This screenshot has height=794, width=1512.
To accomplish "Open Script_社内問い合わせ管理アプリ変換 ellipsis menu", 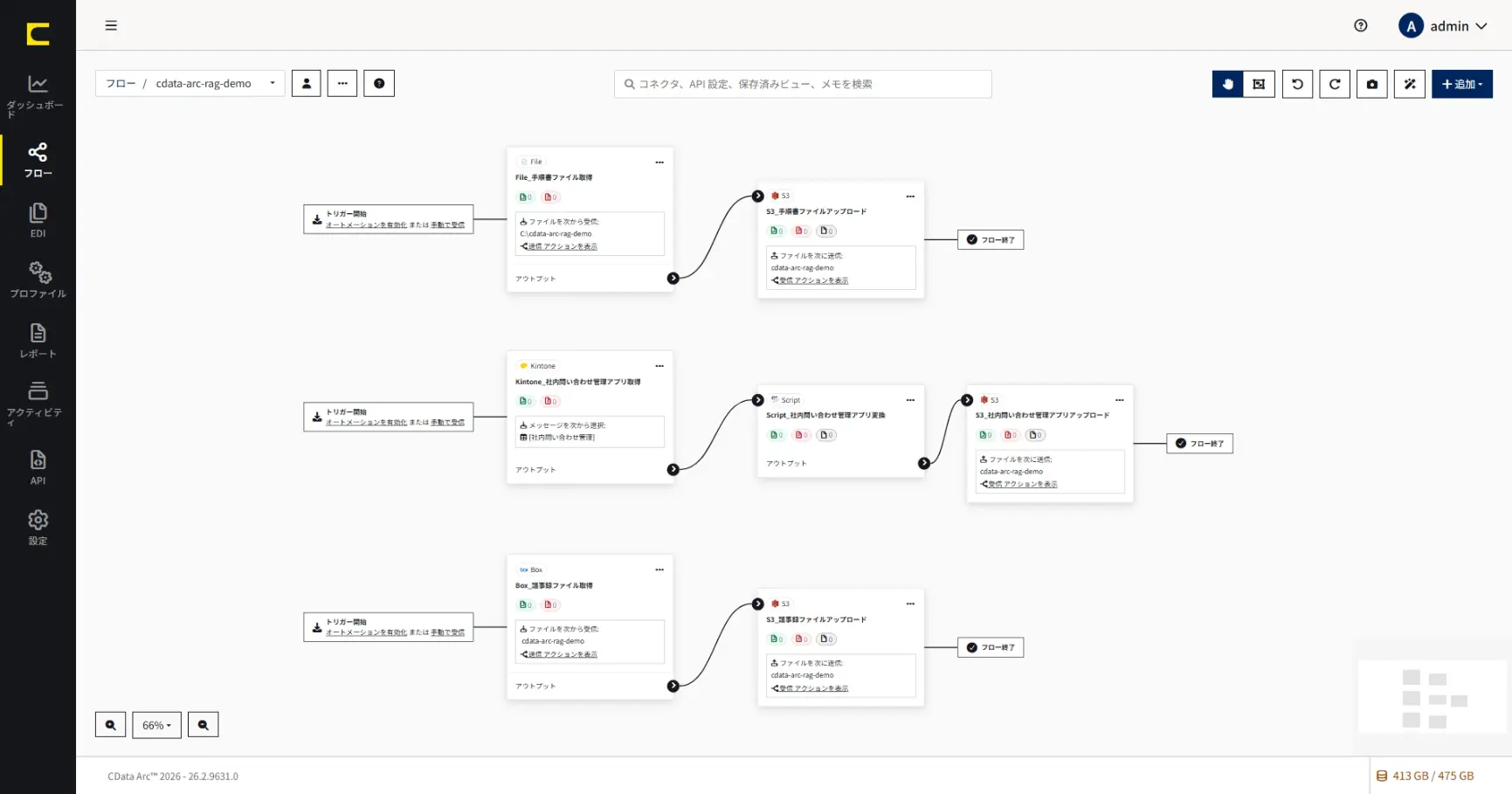I will [x=910, y=400].
